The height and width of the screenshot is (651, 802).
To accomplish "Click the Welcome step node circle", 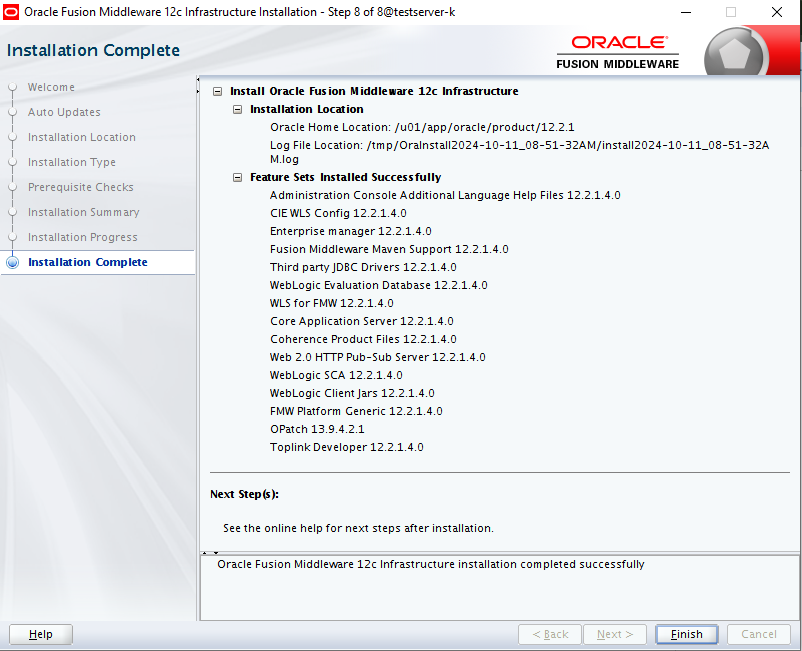I will 13,87.
